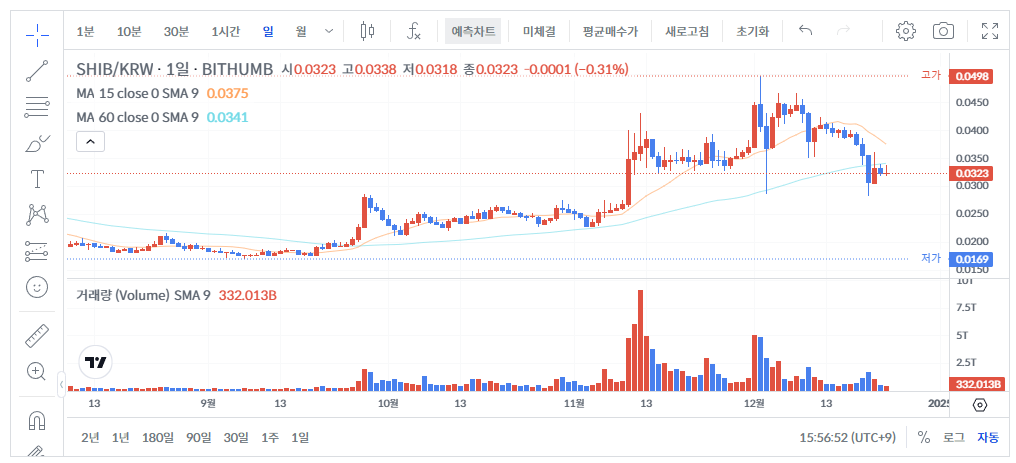Set date range to 90일
Image resolution: width=1016 pixels, height=463 pixels.
[199, 438]
